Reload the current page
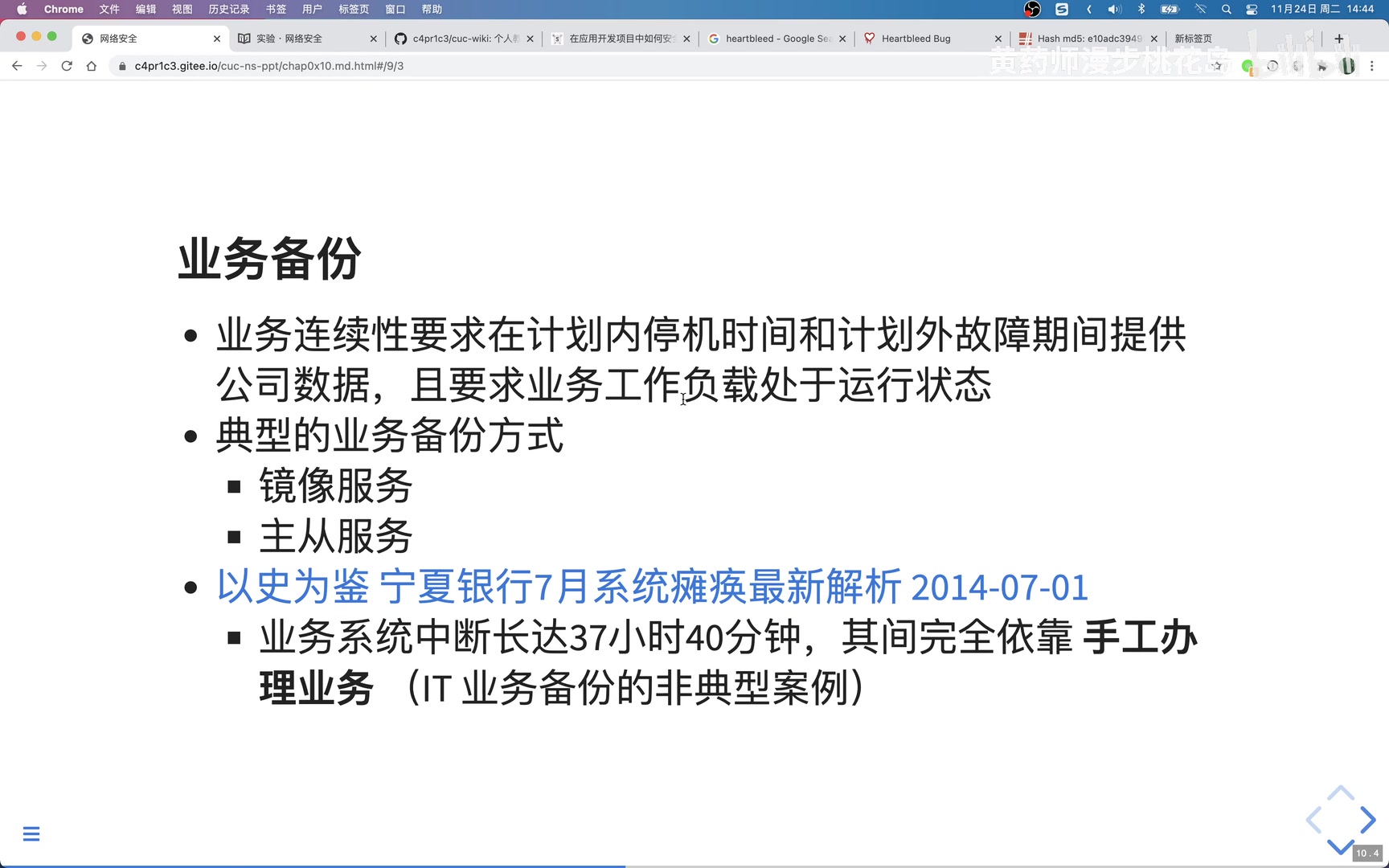This screenshot has height=868, width=1389. [x=67, y=66]
